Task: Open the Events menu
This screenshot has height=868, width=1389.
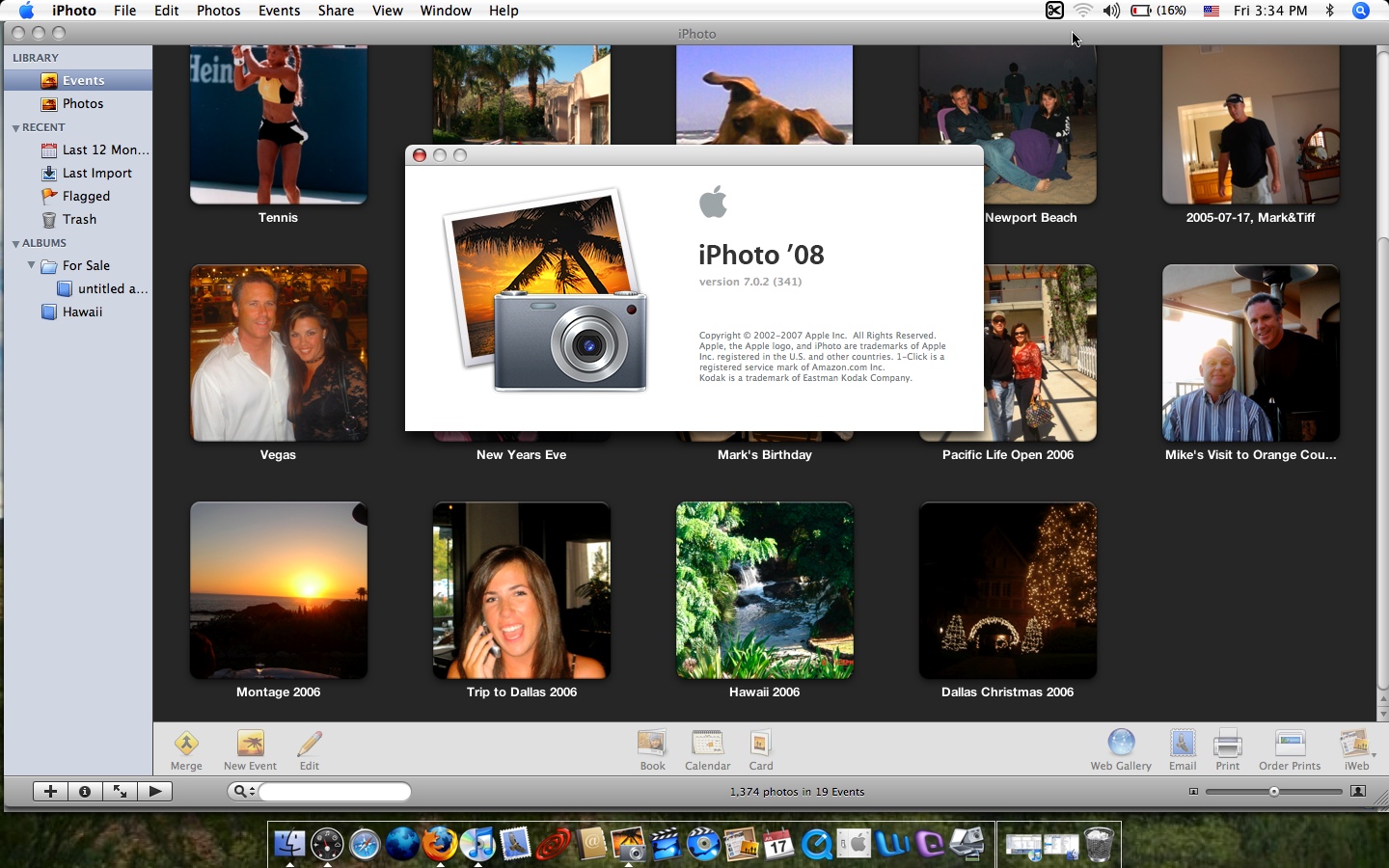Action: [x=279, y=11]
